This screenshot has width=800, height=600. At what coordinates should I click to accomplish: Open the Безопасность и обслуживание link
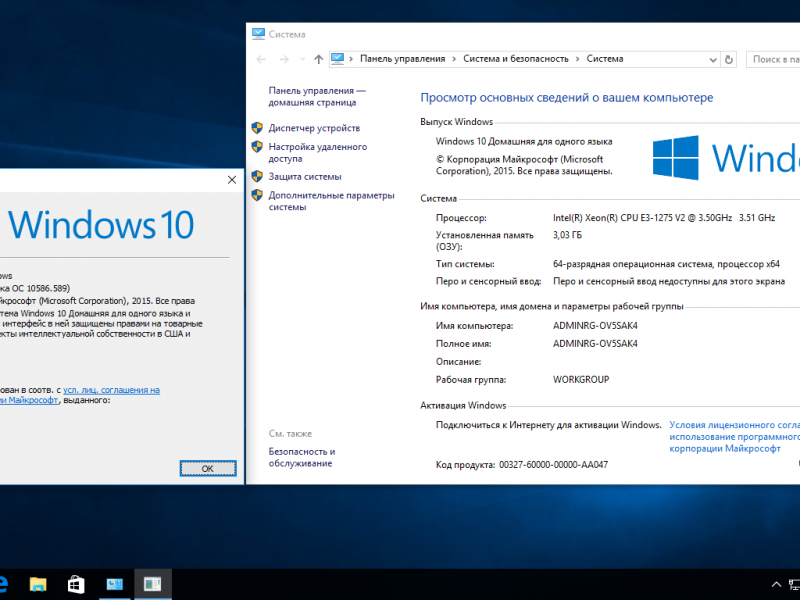[x=302, y=457]
